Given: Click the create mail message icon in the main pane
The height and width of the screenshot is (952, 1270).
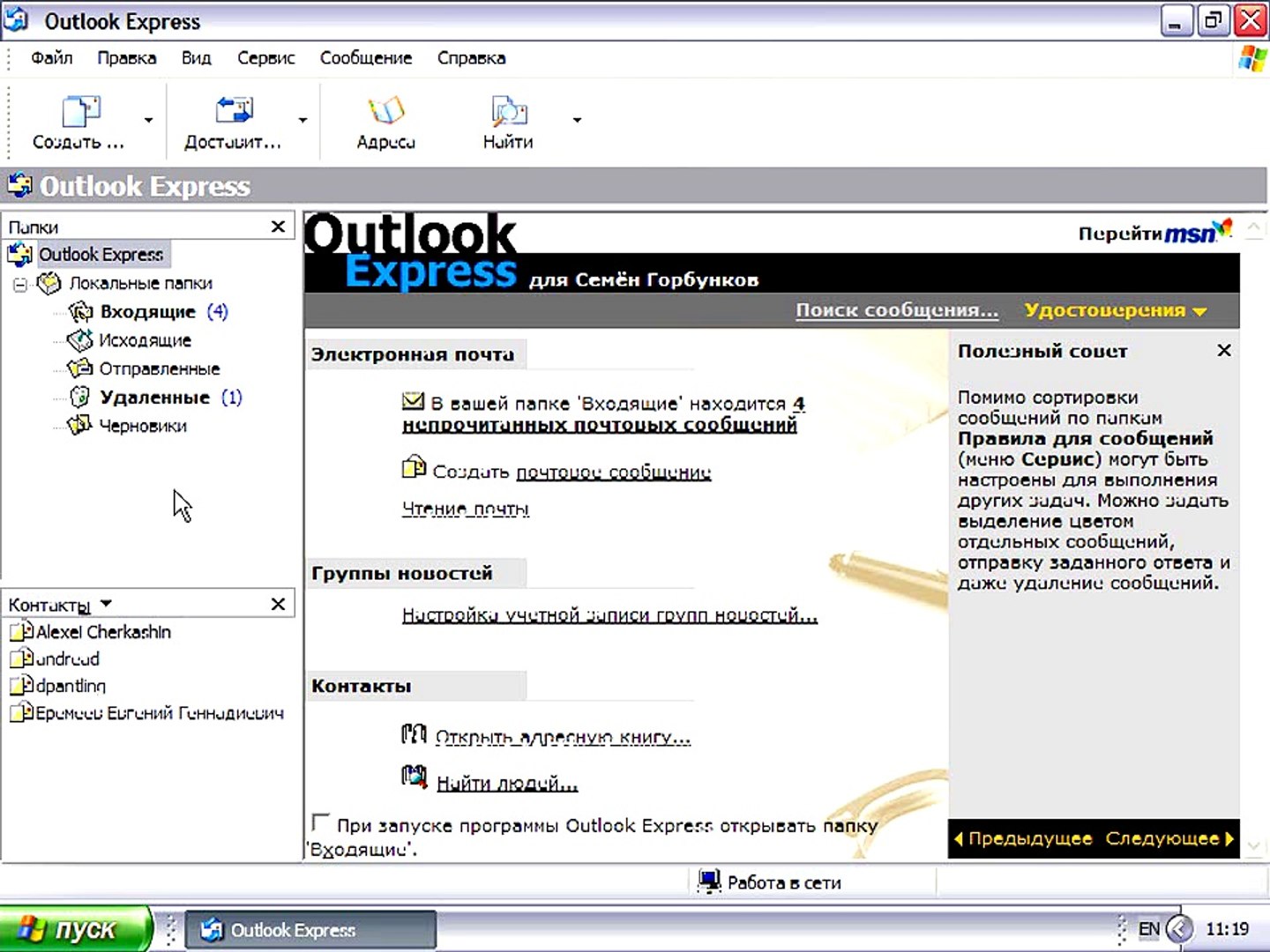Looking at the screenshot, I should pyautogui.click(x=413, y=466).
